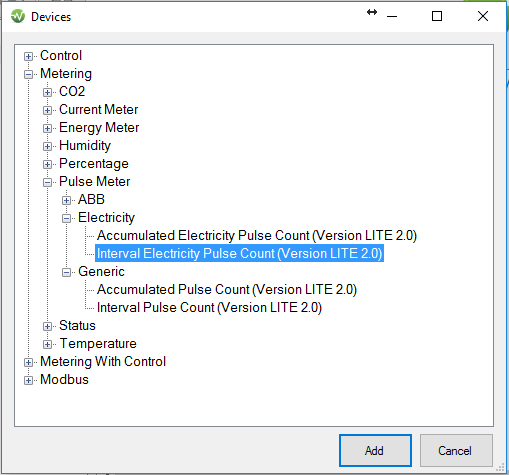The width and height of the screenshot is (509, 475).
Task: Select Accumulated Pulse Count item under Generic
Action: point(227,290)
